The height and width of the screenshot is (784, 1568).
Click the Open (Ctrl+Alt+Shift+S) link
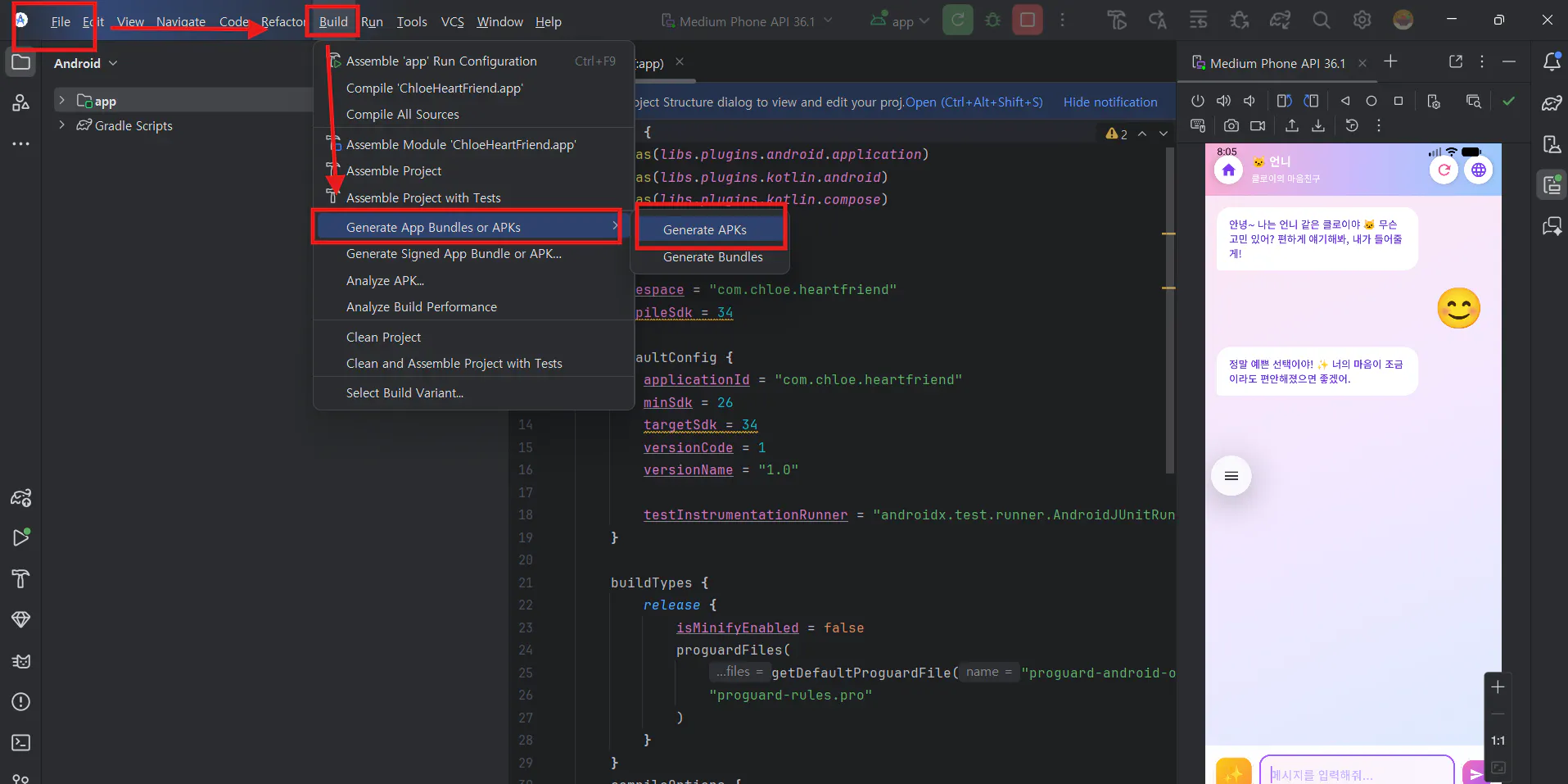pyautogui.click(x=974, y=102)
